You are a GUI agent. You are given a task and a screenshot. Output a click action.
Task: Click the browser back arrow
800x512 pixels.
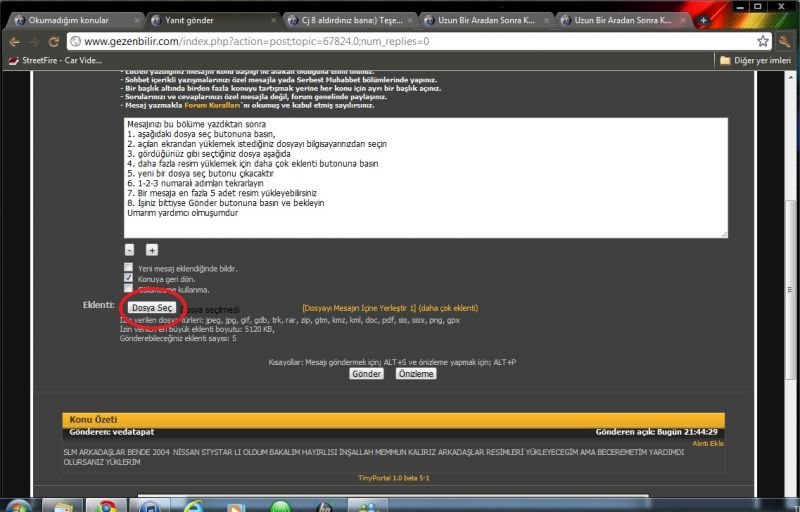click(13, 41)
